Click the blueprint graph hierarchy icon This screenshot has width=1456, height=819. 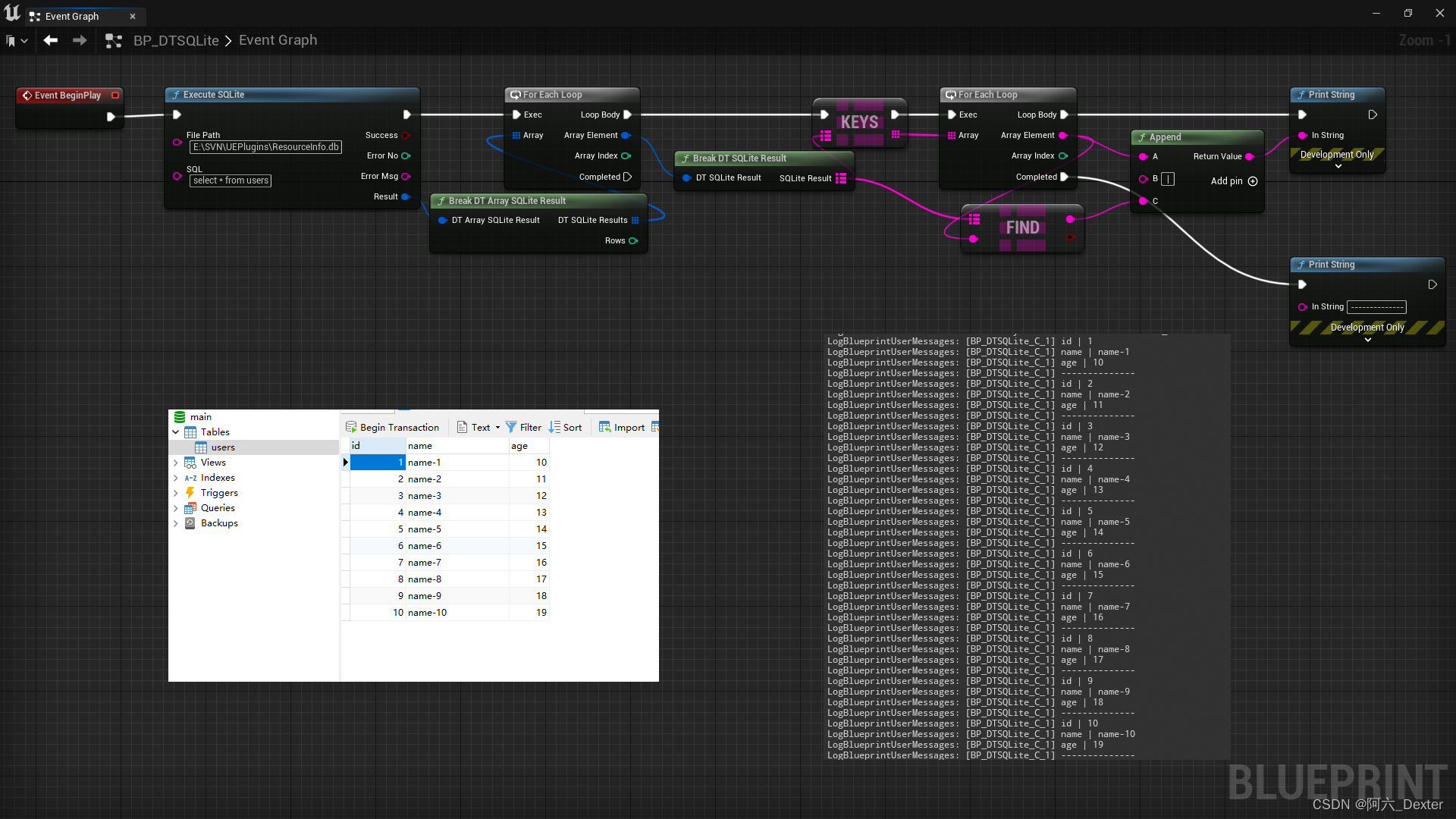click(114, 41)
